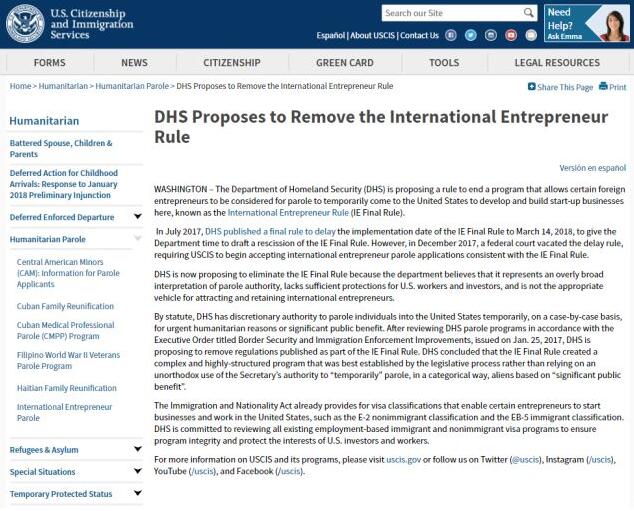Collapse the Humanitarian Parole section arrow
The image size is (634, 511).
(x=137, y=238)
